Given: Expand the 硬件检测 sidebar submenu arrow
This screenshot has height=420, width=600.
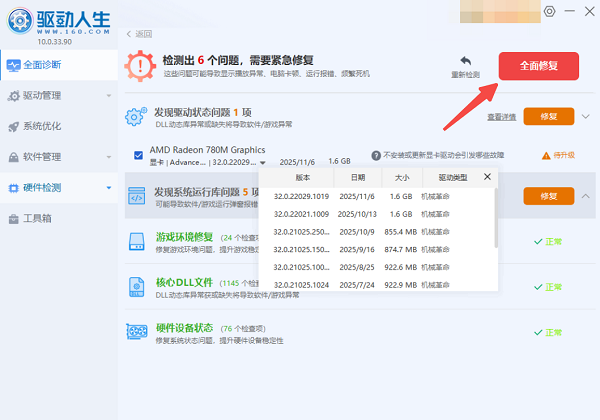Looking at the screenshot, I should (109, 188).
